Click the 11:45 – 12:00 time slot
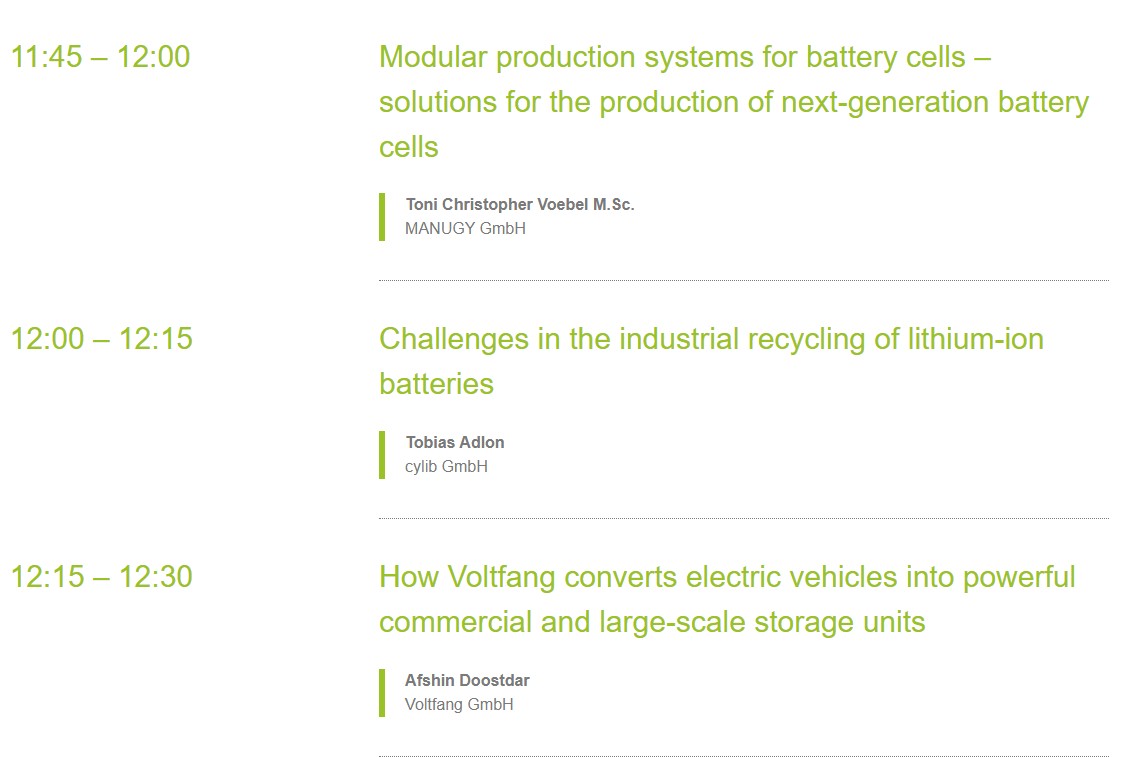The width and height of the screenshot is (1146, 757). [101, 57]
